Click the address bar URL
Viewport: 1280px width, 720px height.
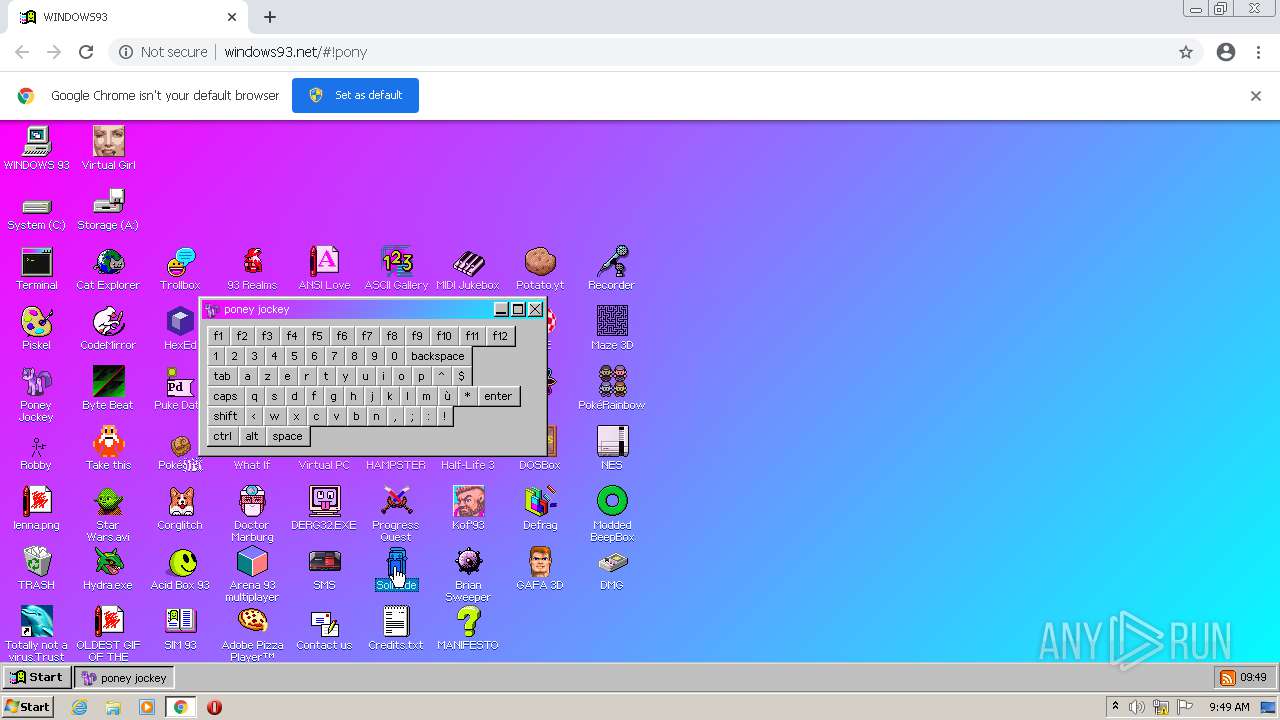coord(295,52)
